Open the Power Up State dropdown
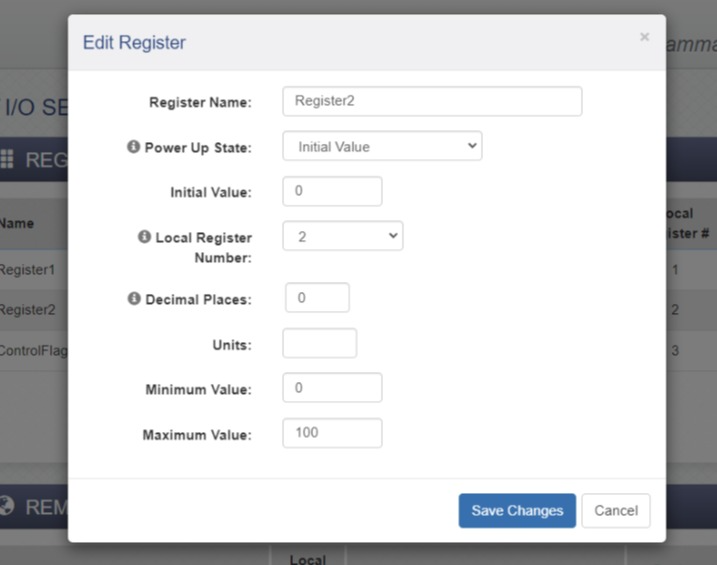 382,146
